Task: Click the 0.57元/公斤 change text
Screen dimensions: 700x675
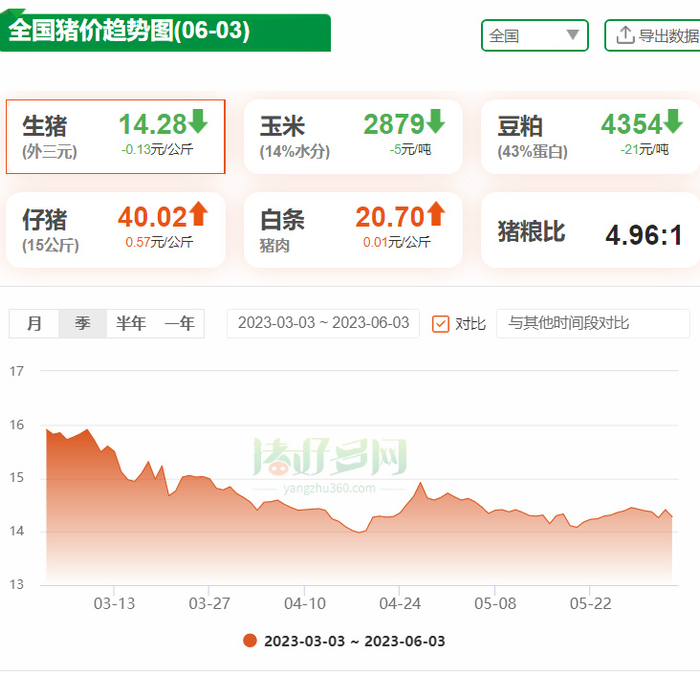Action: pos(159,242)
